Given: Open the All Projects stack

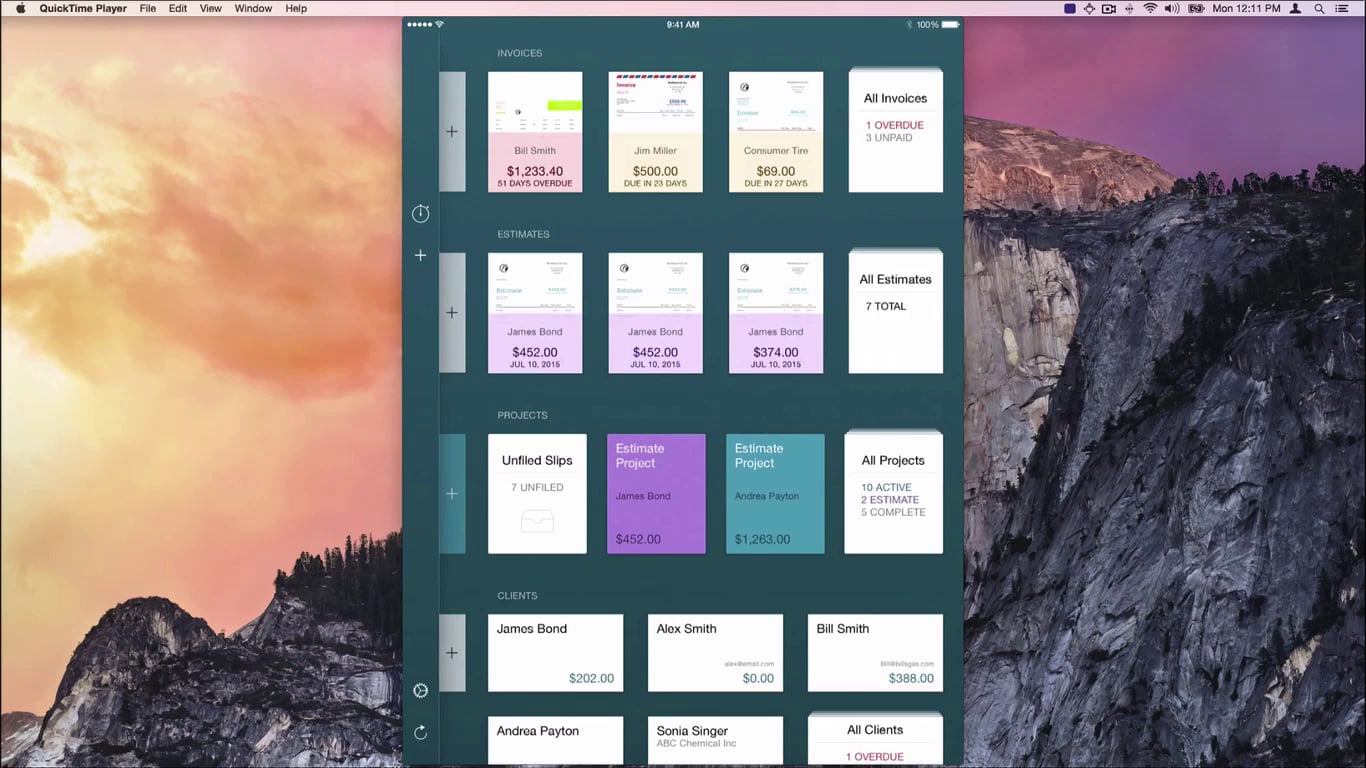Looking at the screenshot, I should (x=893, y=492).
